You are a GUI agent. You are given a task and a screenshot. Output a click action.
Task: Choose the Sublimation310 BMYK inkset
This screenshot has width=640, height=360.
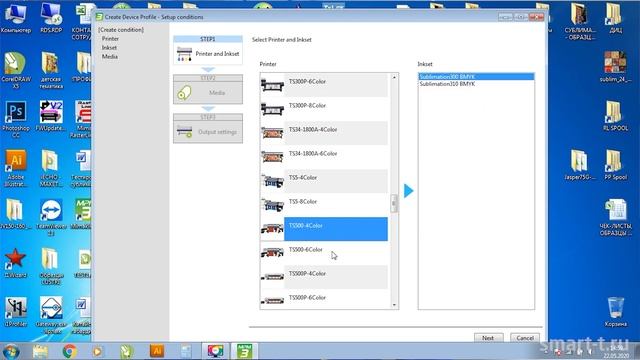(476, 84)
